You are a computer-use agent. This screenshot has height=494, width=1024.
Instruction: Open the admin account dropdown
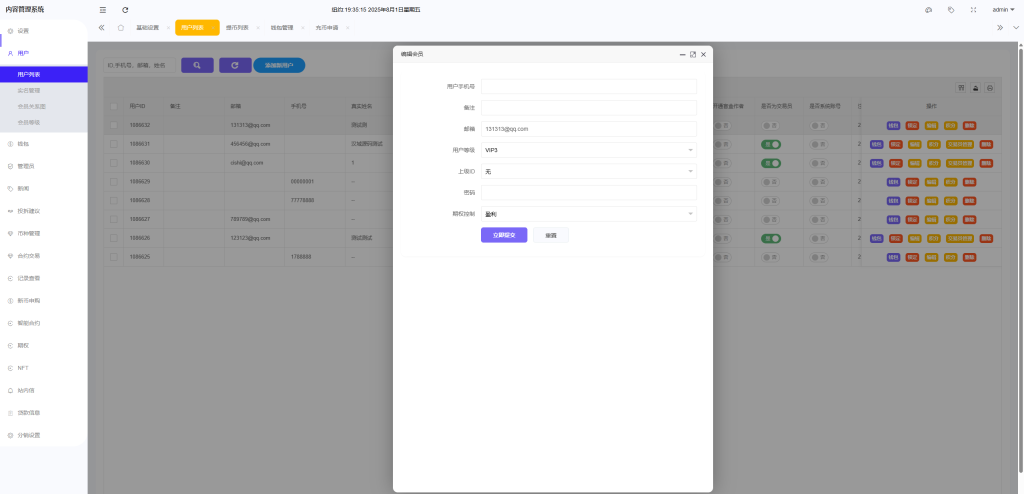point(1003,9)
